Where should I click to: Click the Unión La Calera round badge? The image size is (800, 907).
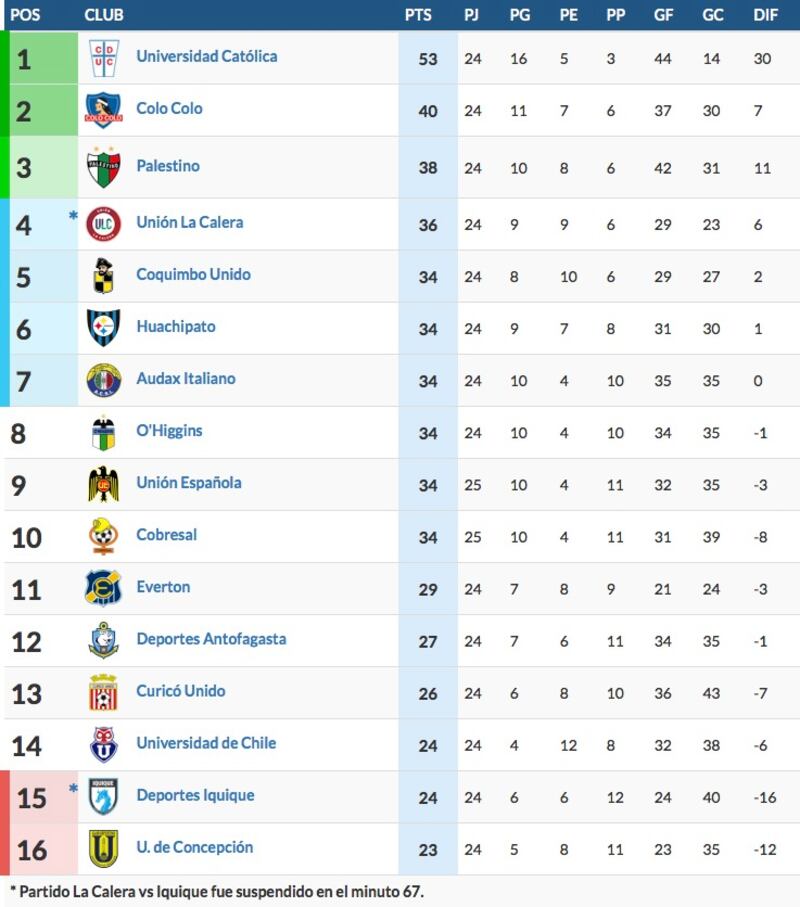pyautogui.click(x=104, y=224)
